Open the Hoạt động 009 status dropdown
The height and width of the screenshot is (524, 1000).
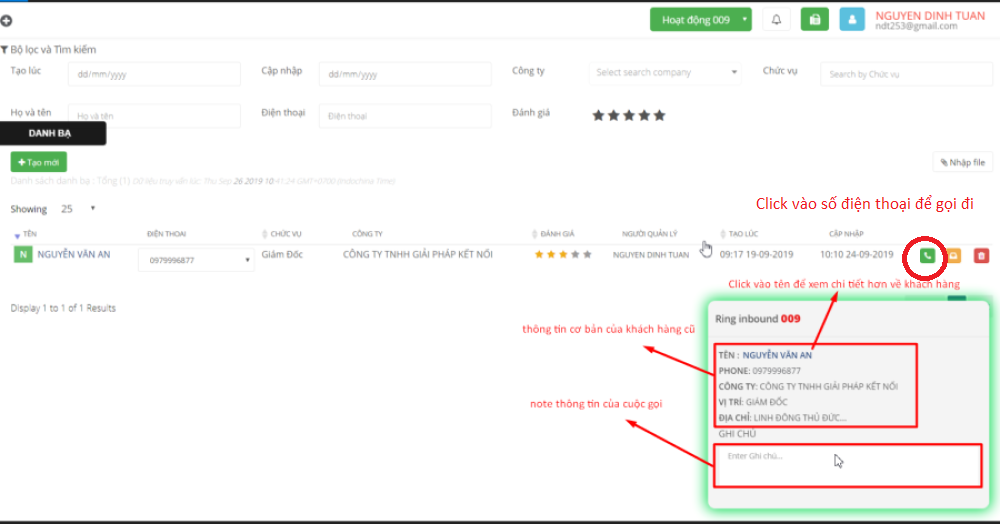click(700, 20)
